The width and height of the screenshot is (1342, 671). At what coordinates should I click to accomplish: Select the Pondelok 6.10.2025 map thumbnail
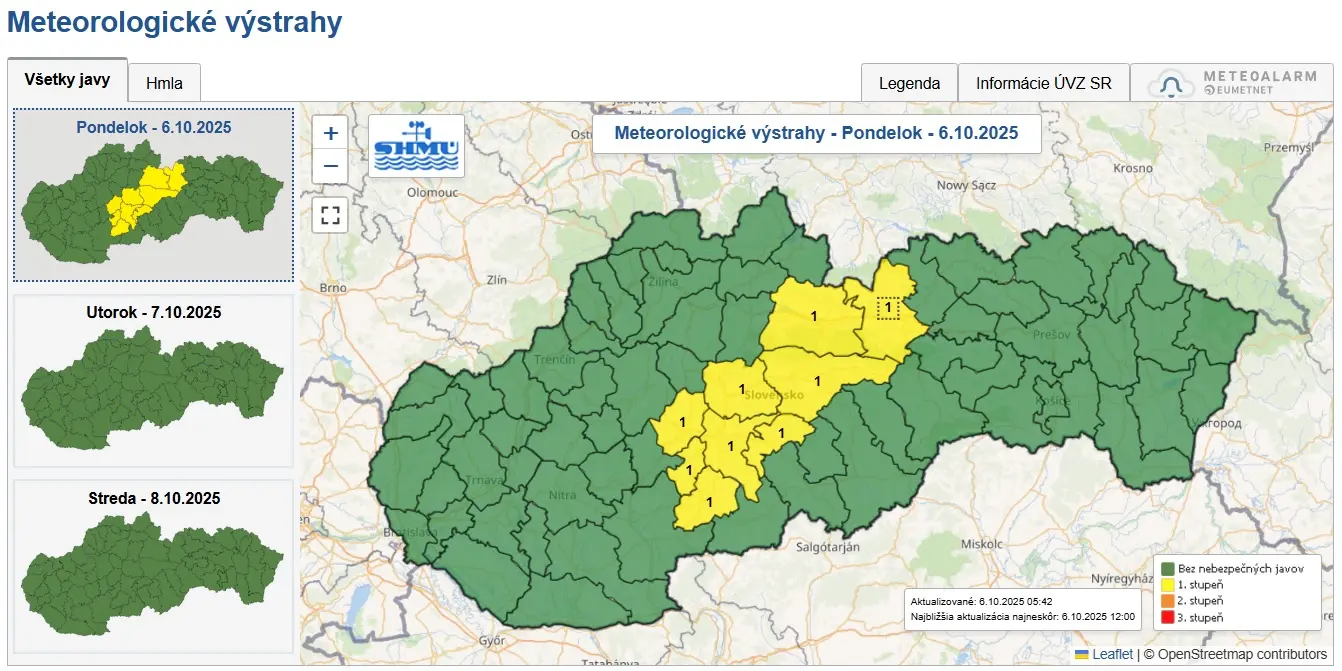pyautogui.click(x=154, y=194)
